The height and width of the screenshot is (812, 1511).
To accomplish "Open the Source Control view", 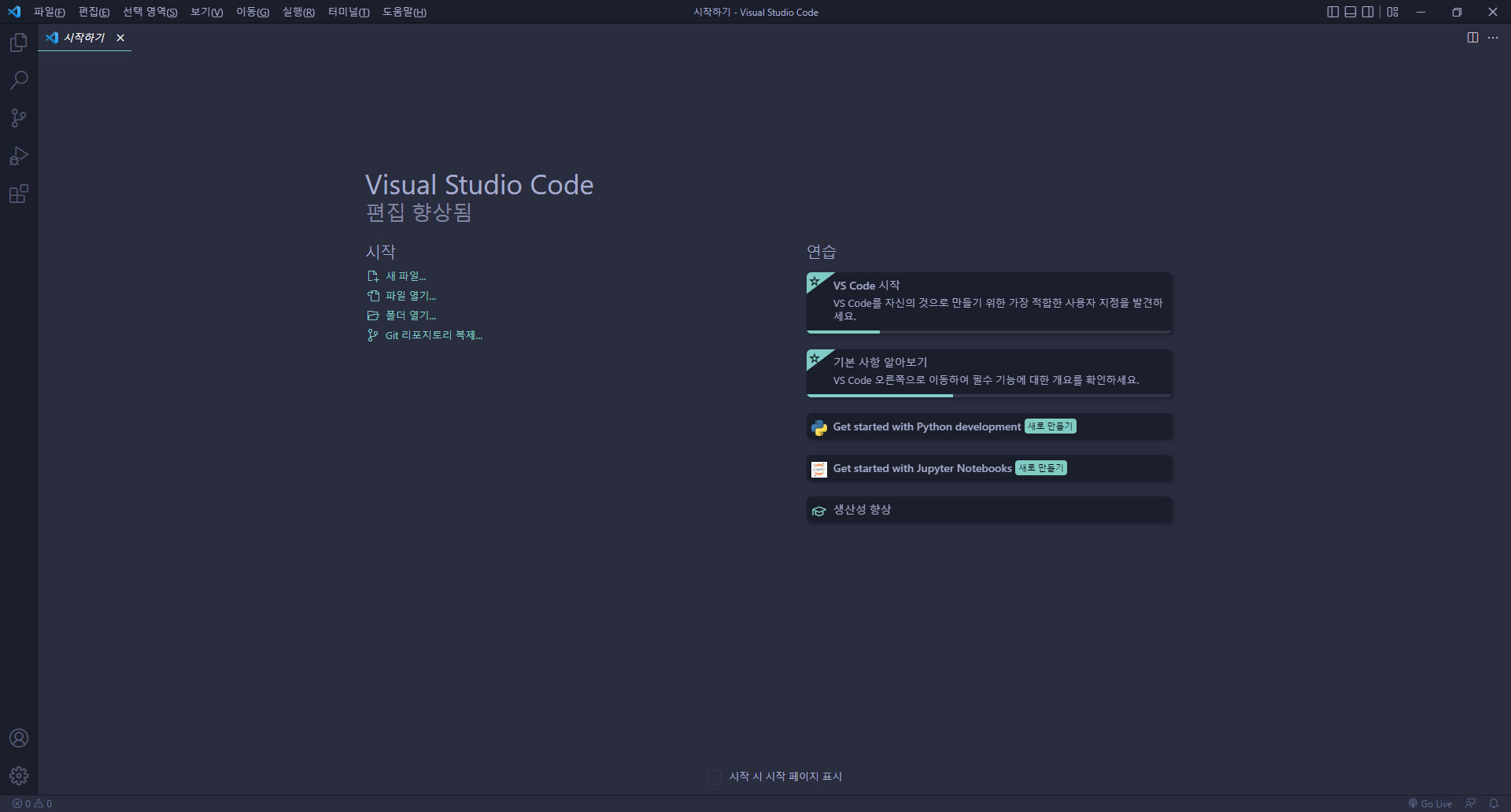I will coord(19,118).
